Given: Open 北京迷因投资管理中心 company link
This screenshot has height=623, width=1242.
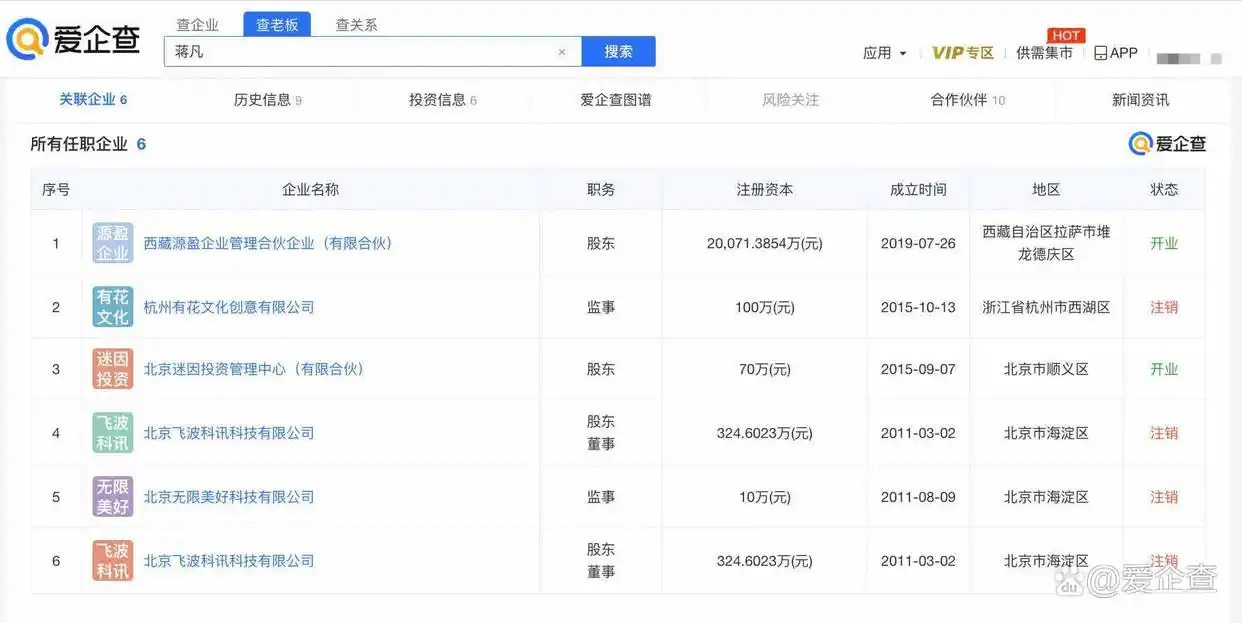Looking at the screenshot, I should click(254, 369).
